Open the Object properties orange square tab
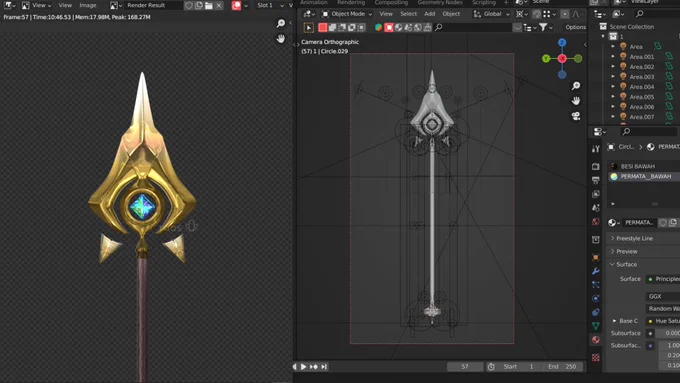Screen dimensions: 680x383 pyautogui.click(x=595, y=257)
